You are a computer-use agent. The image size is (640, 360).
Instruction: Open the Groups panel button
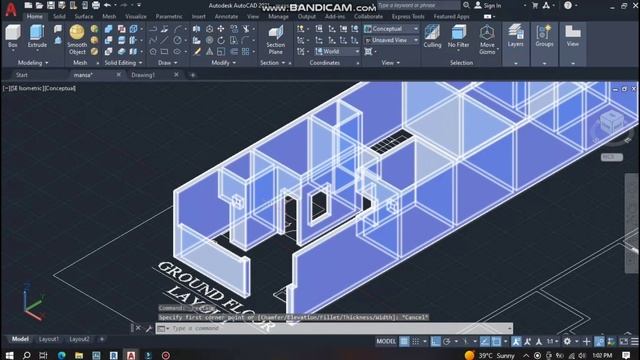tap(544, 36)
